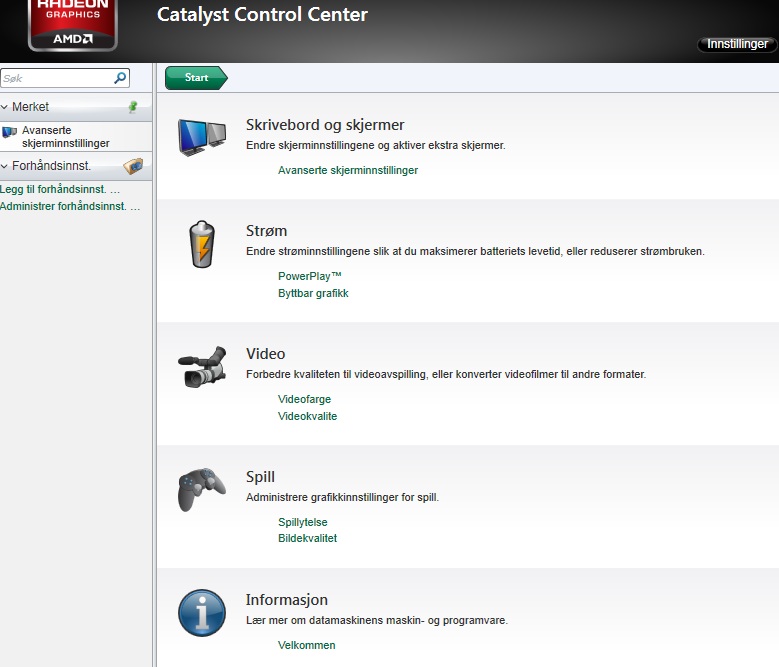Image resolution: width=779 pixels, height=667 pixels.
Task: Open the Innstillinger menu button
Action: (737, 44)
